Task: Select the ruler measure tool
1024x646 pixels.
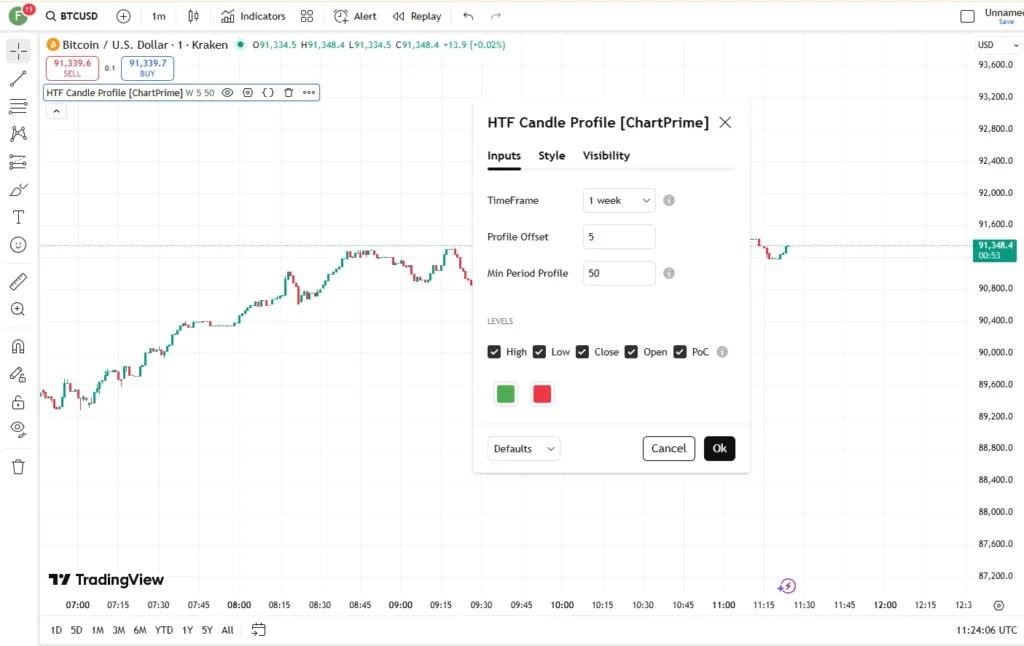Action: pyautogui.click(x=18, y=282)
